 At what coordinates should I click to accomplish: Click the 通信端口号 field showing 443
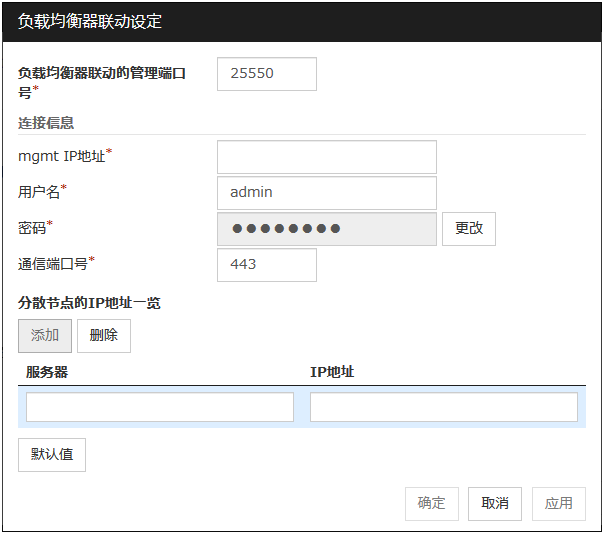point(266,265)
